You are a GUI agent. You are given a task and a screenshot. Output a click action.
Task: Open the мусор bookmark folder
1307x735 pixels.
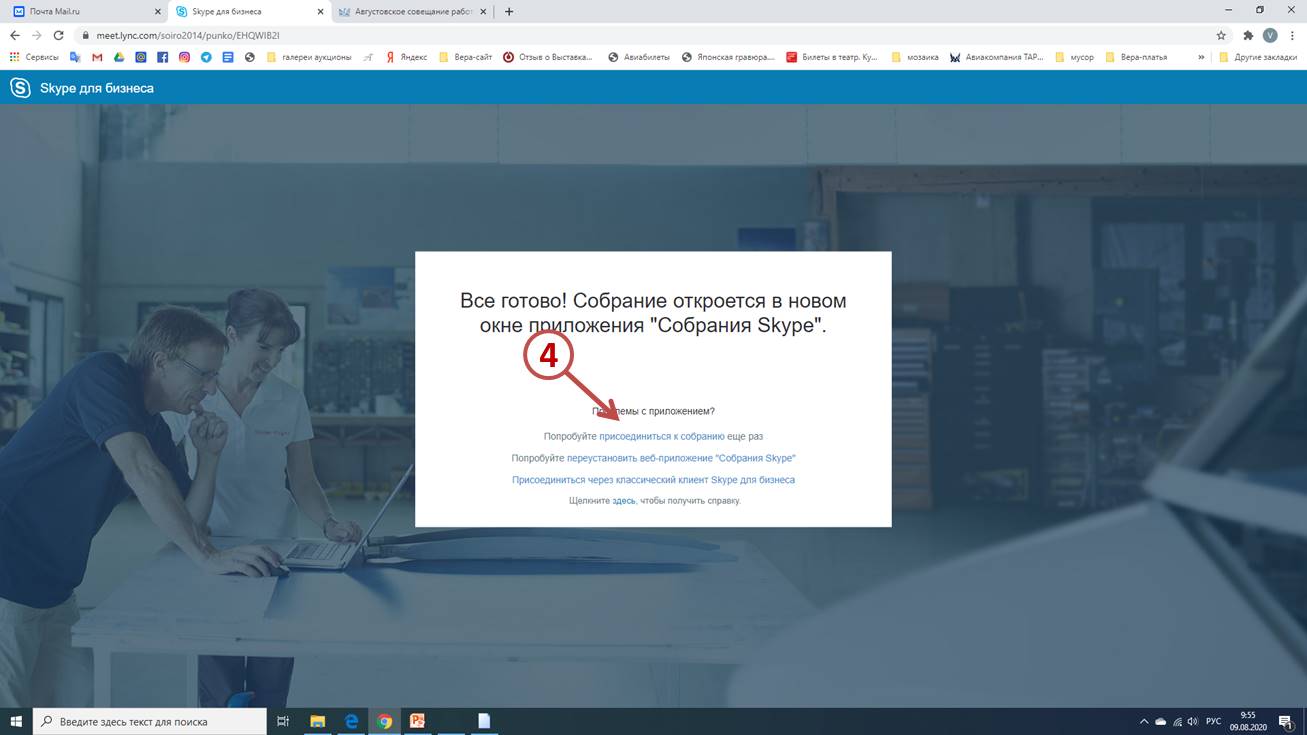click(1075, 57)
